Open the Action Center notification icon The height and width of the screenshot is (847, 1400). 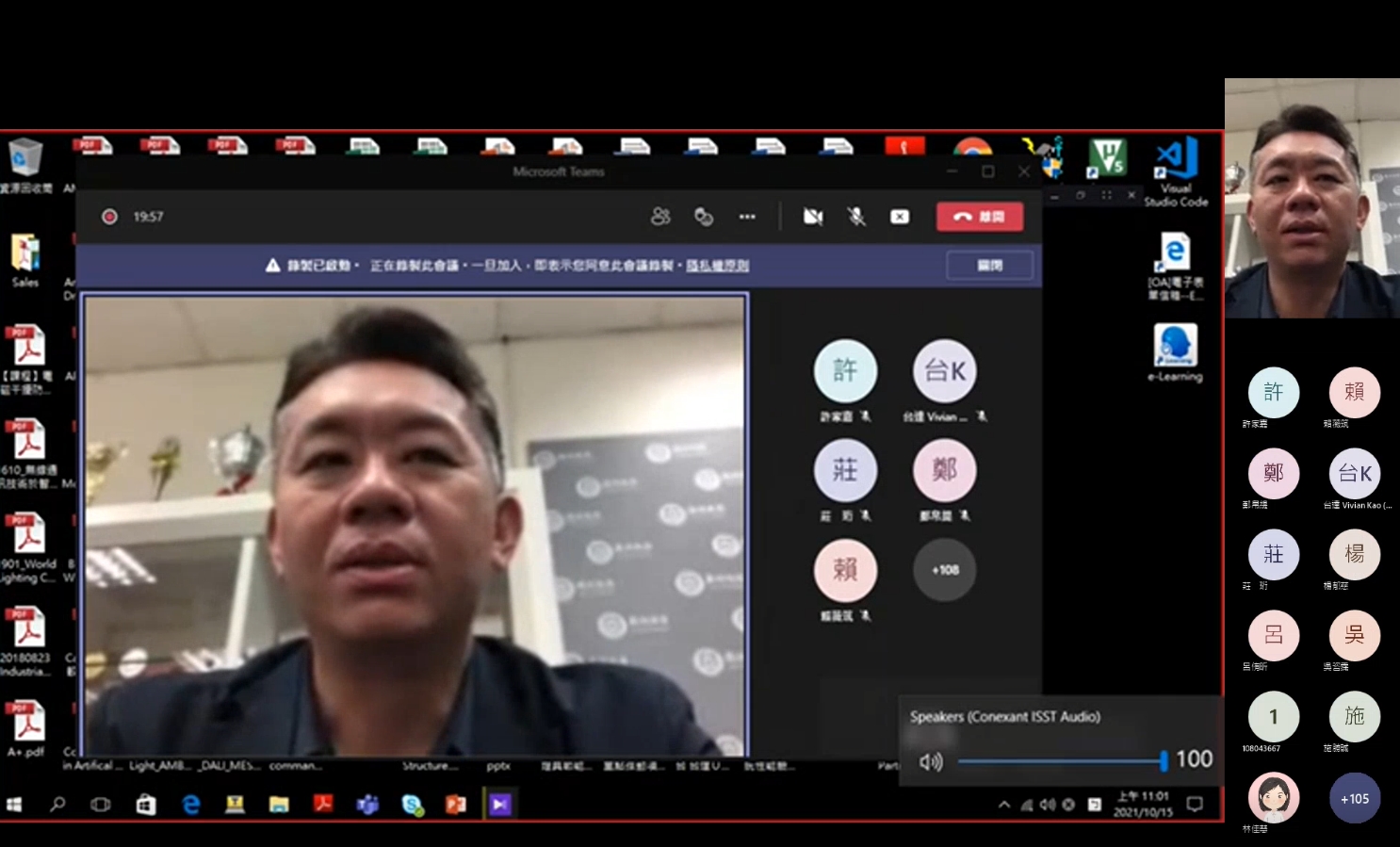(1195, 805)
